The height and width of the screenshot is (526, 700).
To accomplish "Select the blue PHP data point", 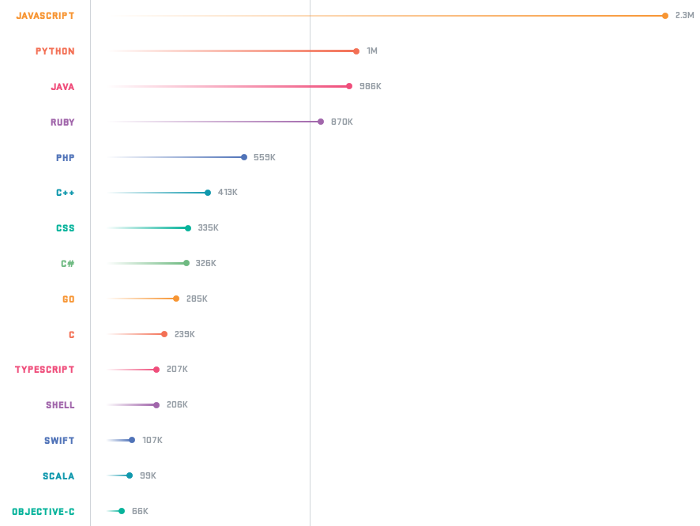I will point(244,157).
